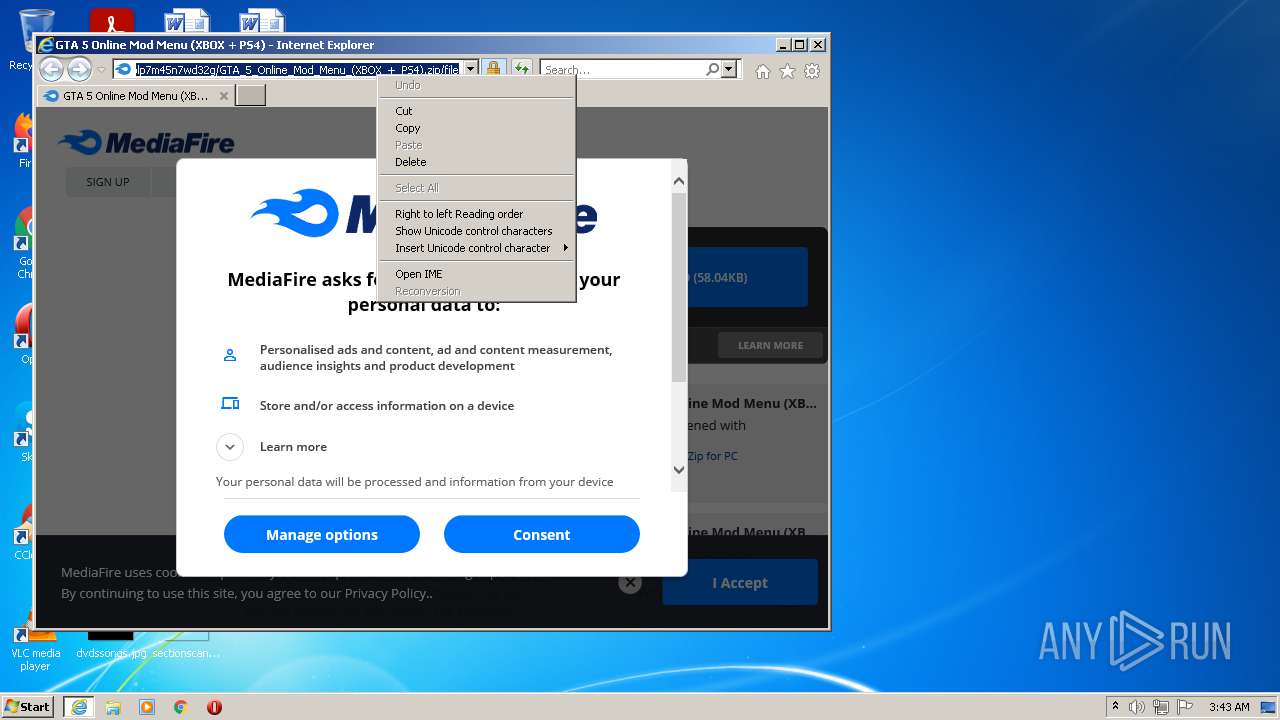Show hidden tray icons arrow
This screenshot has width=1280, height=720.
1116,706
